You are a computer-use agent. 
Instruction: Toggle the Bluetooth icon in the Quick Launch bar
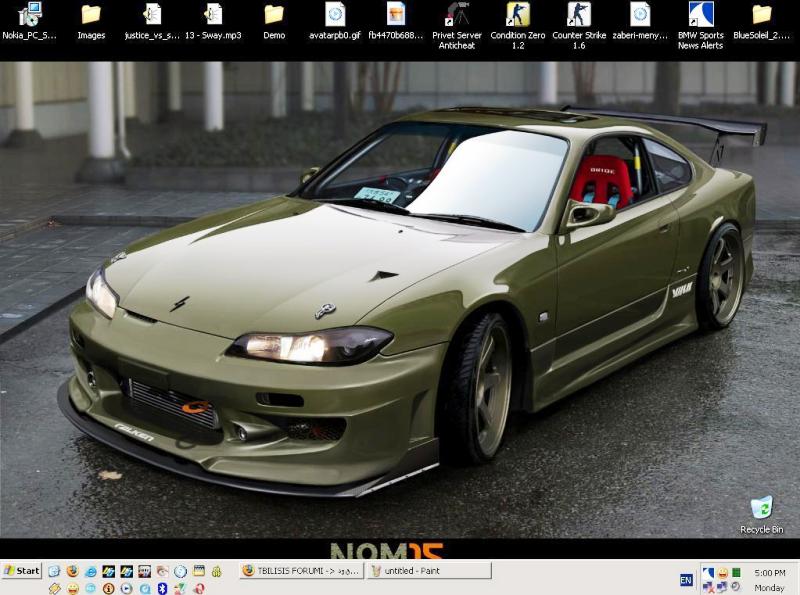pyautogui.click(x=161, y=588)
